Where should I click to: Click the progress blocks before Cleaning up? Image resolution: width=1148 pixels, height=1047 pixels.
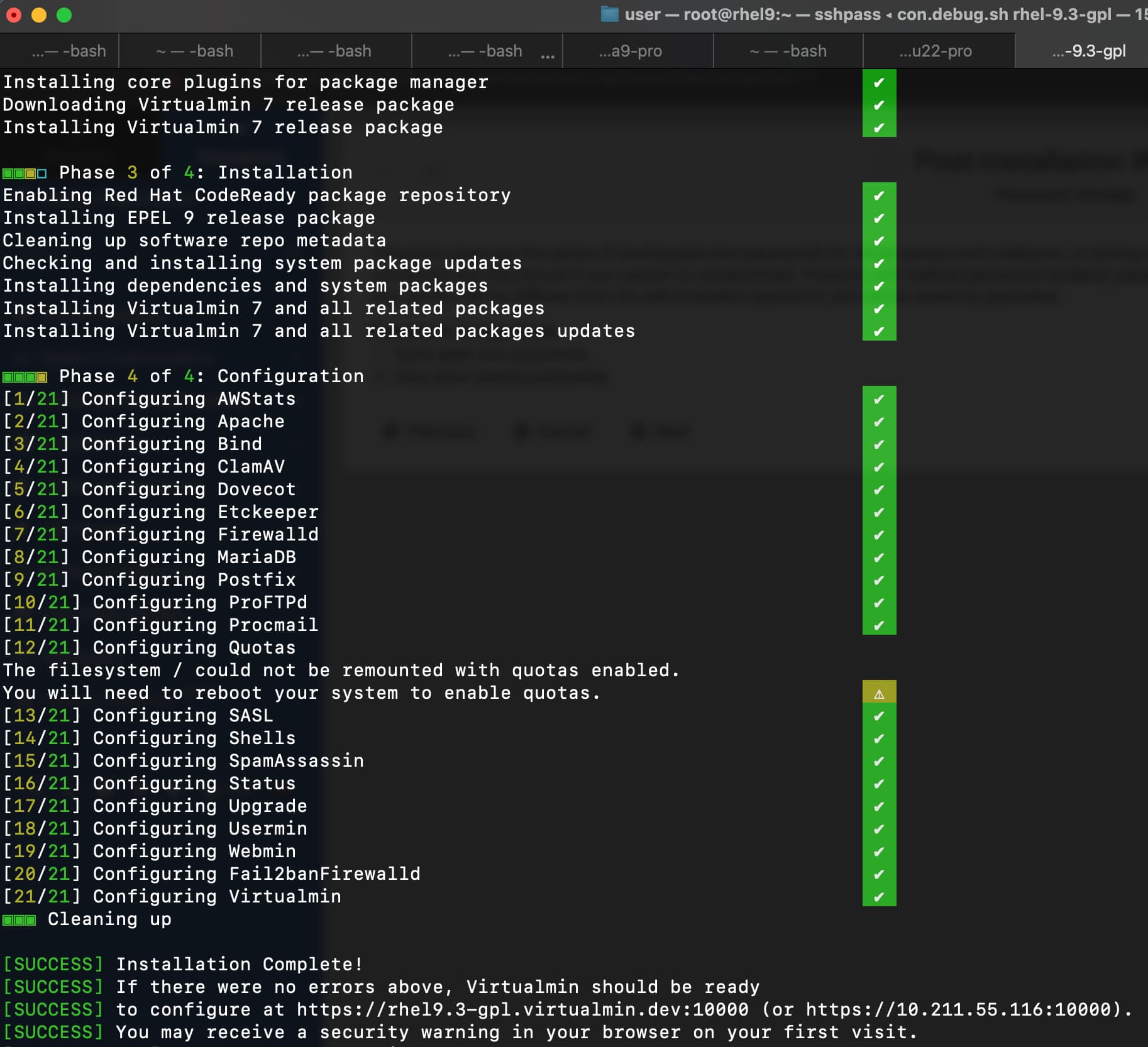[19, 919]
